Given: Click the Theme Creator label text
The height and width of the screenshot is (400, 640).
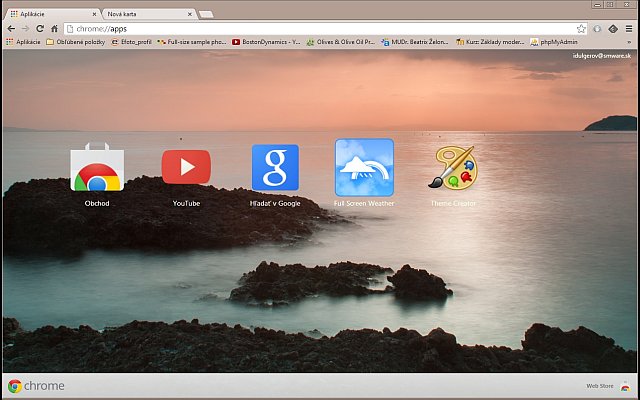Looking at the screenshot, I should point(453,203).
